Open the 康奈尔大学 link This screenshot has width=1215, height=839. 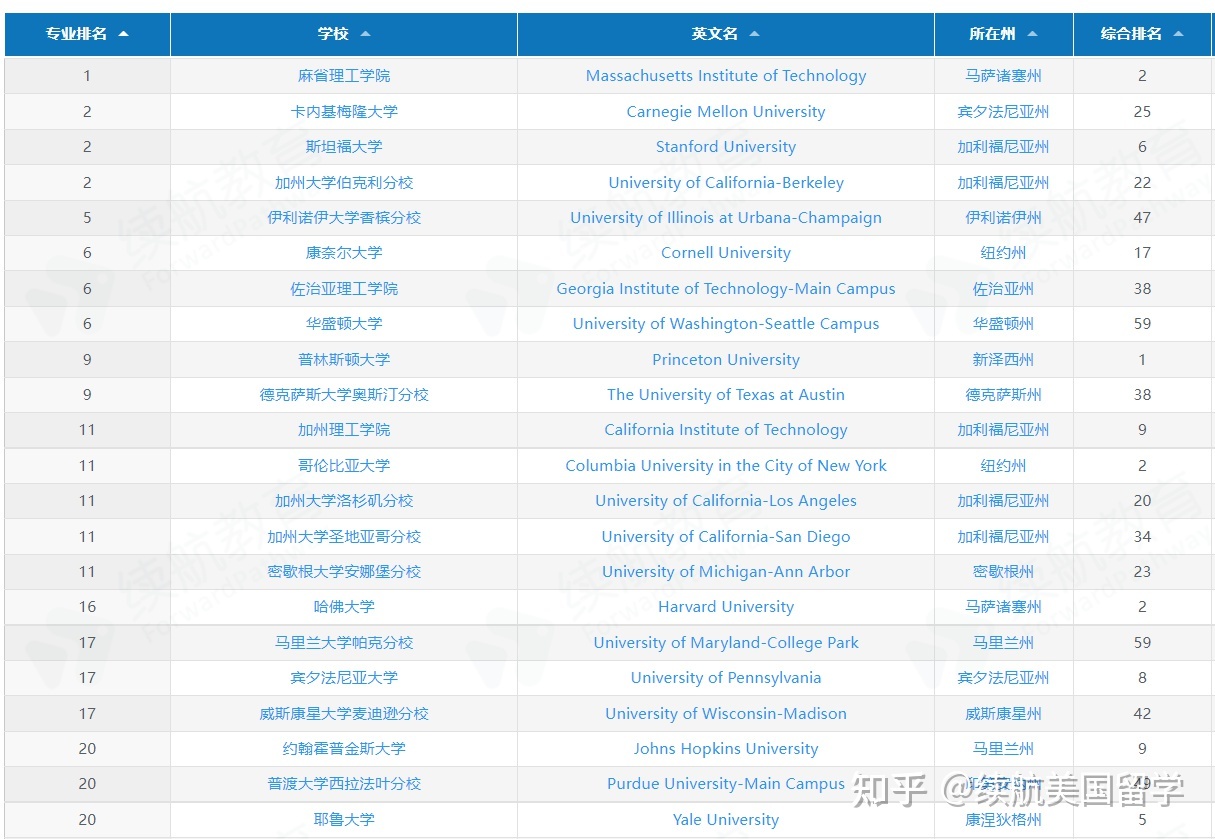click(x=344, y=253)
